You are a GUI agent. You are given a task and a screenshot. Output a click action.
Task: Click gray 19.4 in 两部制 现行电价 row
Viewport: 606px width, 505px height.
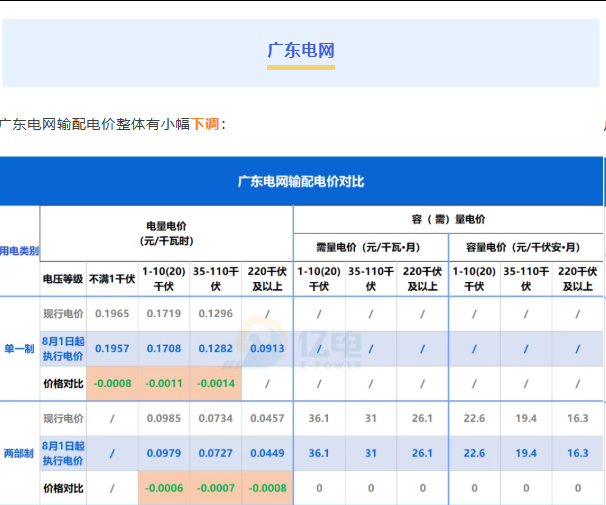tap(526, 418)
